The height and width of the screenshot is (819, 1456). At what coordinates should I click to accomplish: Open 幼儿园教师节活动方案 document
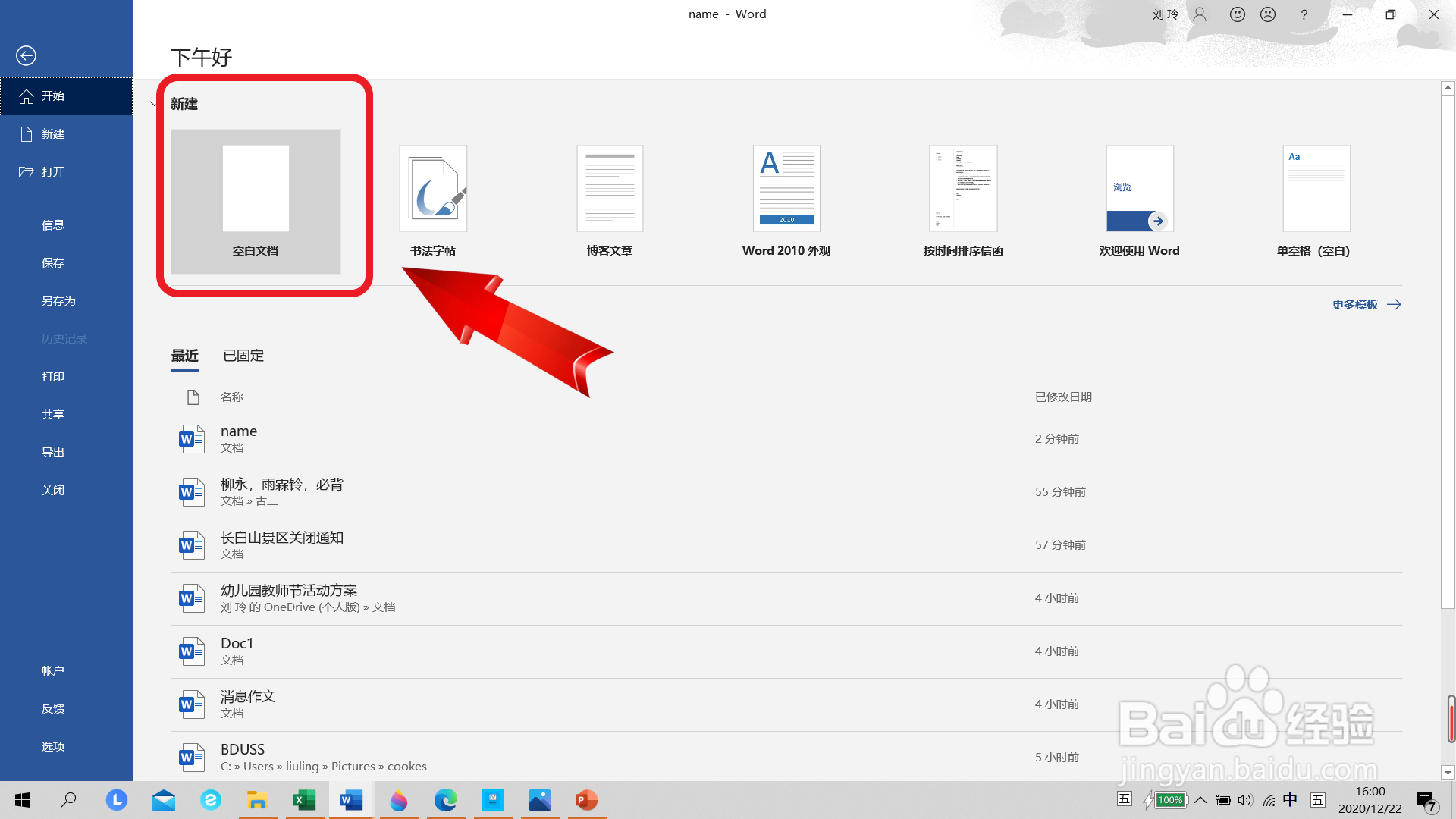[x=786, y=599]
